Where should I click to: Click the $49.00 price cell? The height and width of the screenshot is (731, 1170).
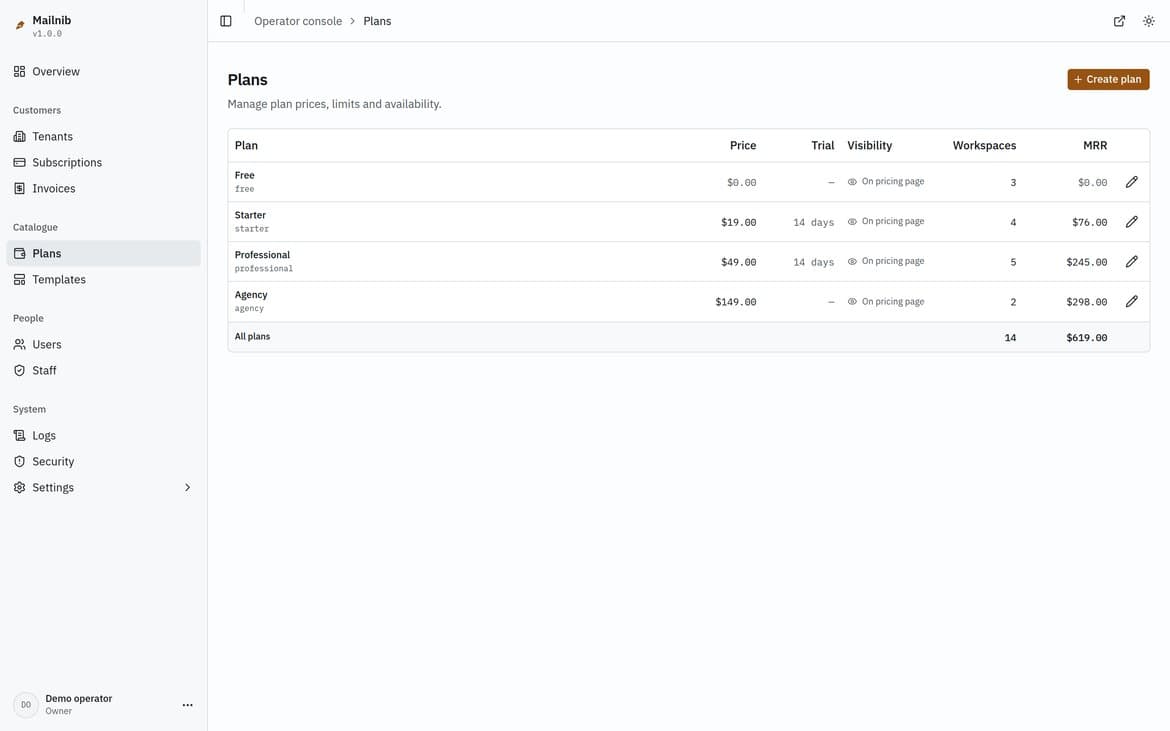pyautogui.click(x=738, y=262)
